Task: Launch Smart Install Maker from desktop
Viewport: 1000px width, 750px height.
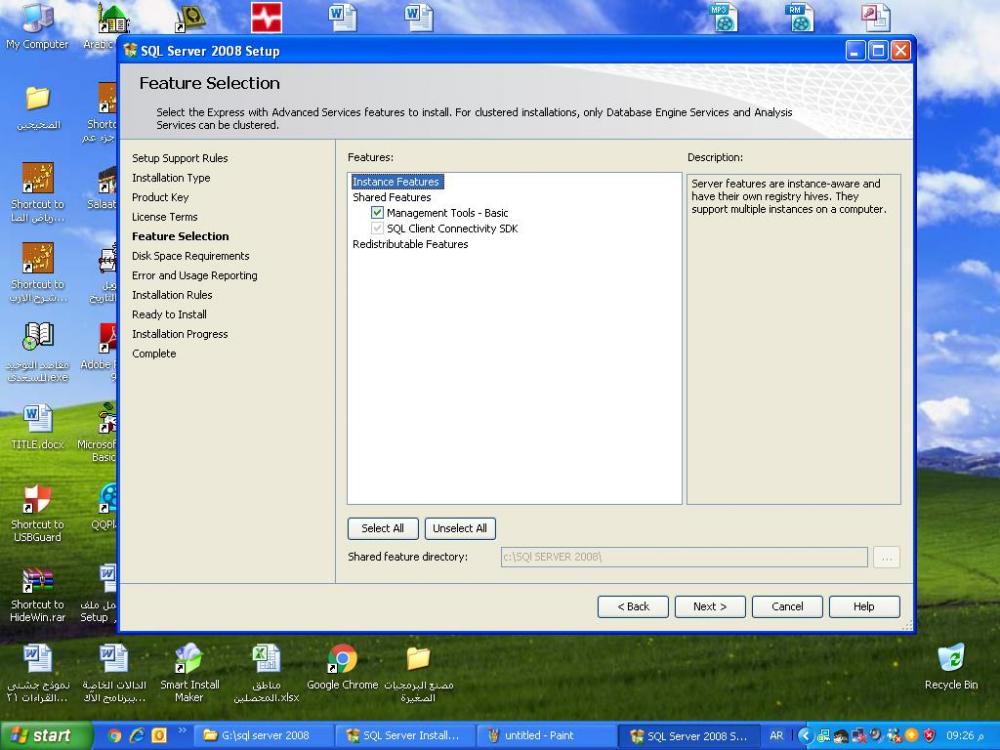Action: [x=189, y=673]
